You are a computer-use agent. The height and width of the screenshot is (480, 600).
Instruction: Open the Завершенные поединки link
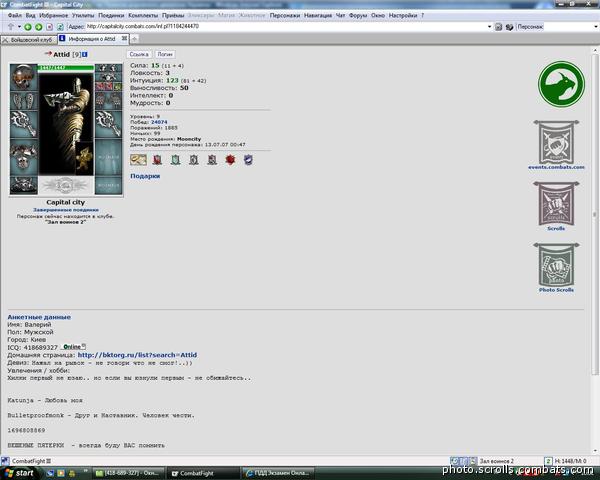click(66, 210)
